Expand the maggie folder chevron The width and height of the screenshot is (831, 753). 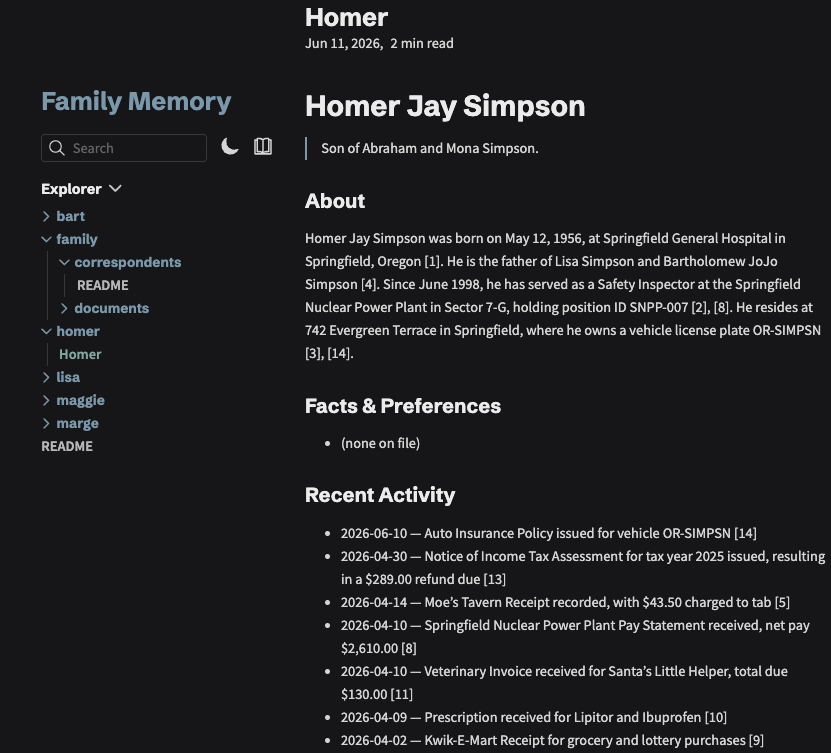click(x=46, y=400)
